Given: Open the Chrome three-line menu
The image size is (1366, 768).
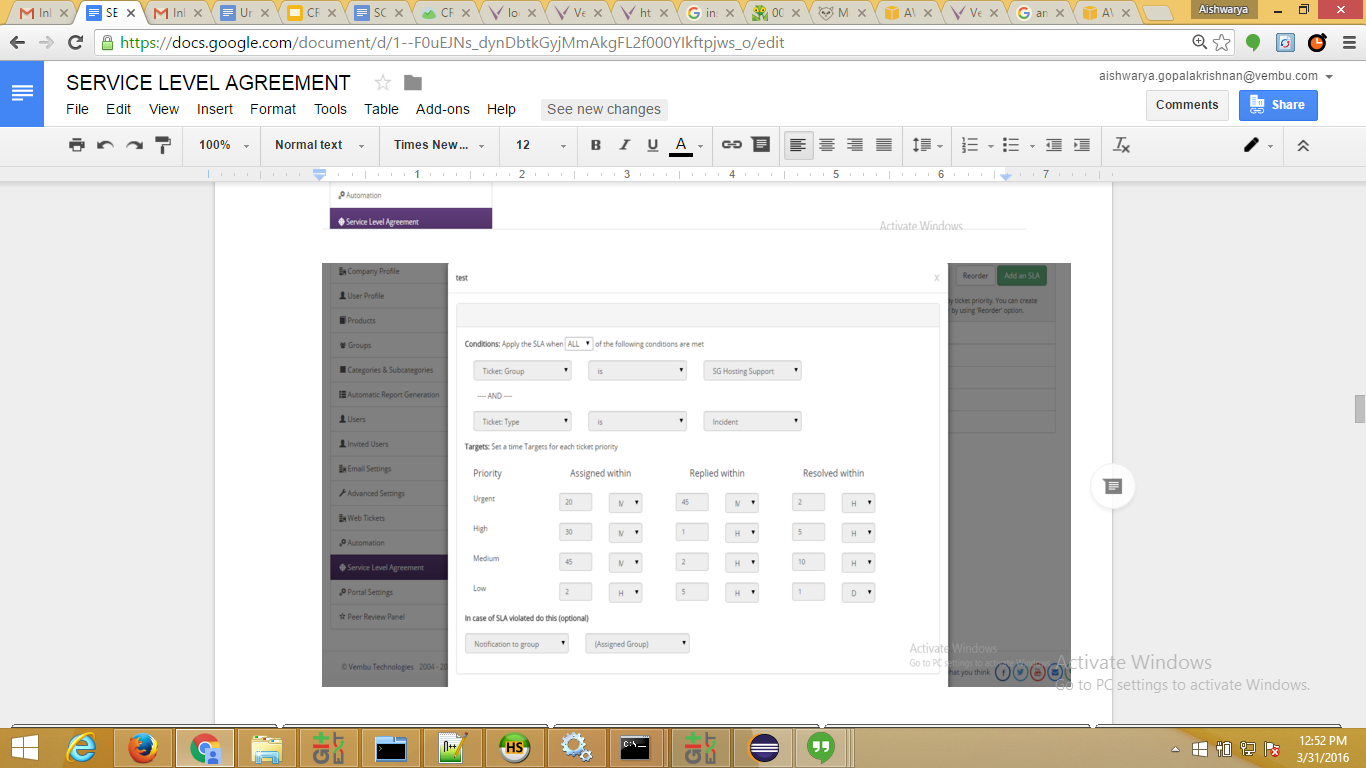Looking at the screenshot, I should pos(1348,43).
